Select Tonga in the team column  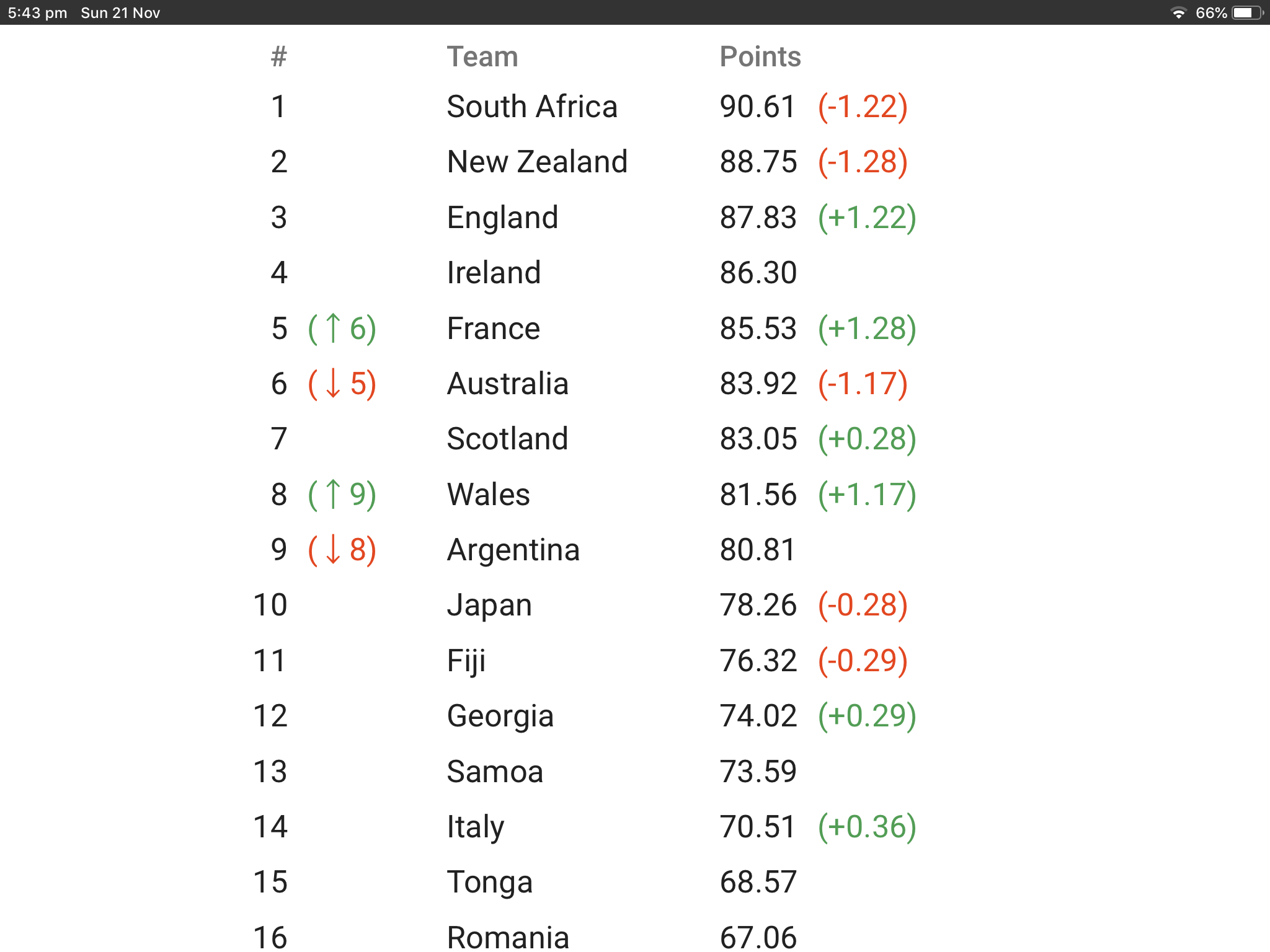[489, 882]
